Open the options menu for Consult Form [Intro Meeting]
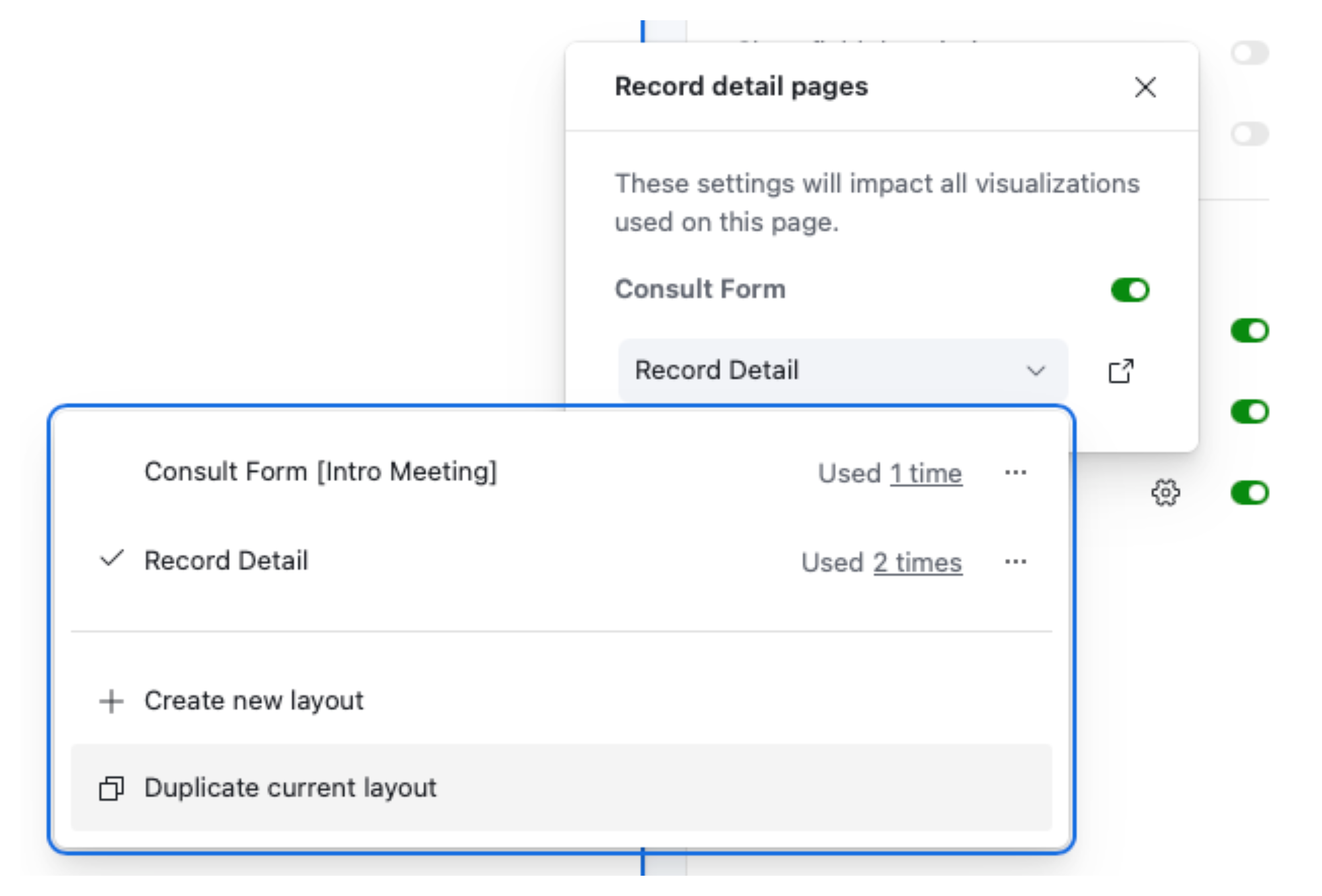1322x896 pixels. point(1017,472)
